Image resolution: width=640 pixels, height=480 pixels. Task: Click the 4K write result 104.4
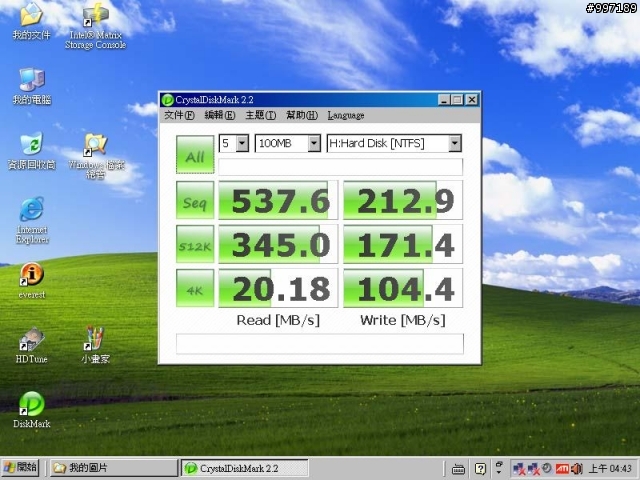tap(403, 288)
